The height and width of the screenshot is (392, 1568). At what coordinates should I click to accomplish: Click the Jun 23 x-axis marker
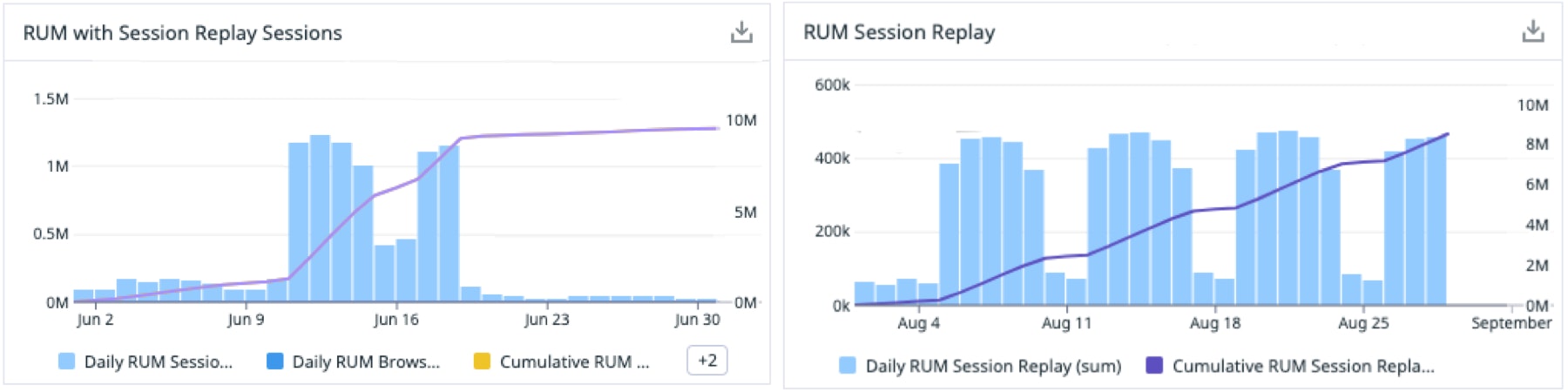[x=546, y=320]
